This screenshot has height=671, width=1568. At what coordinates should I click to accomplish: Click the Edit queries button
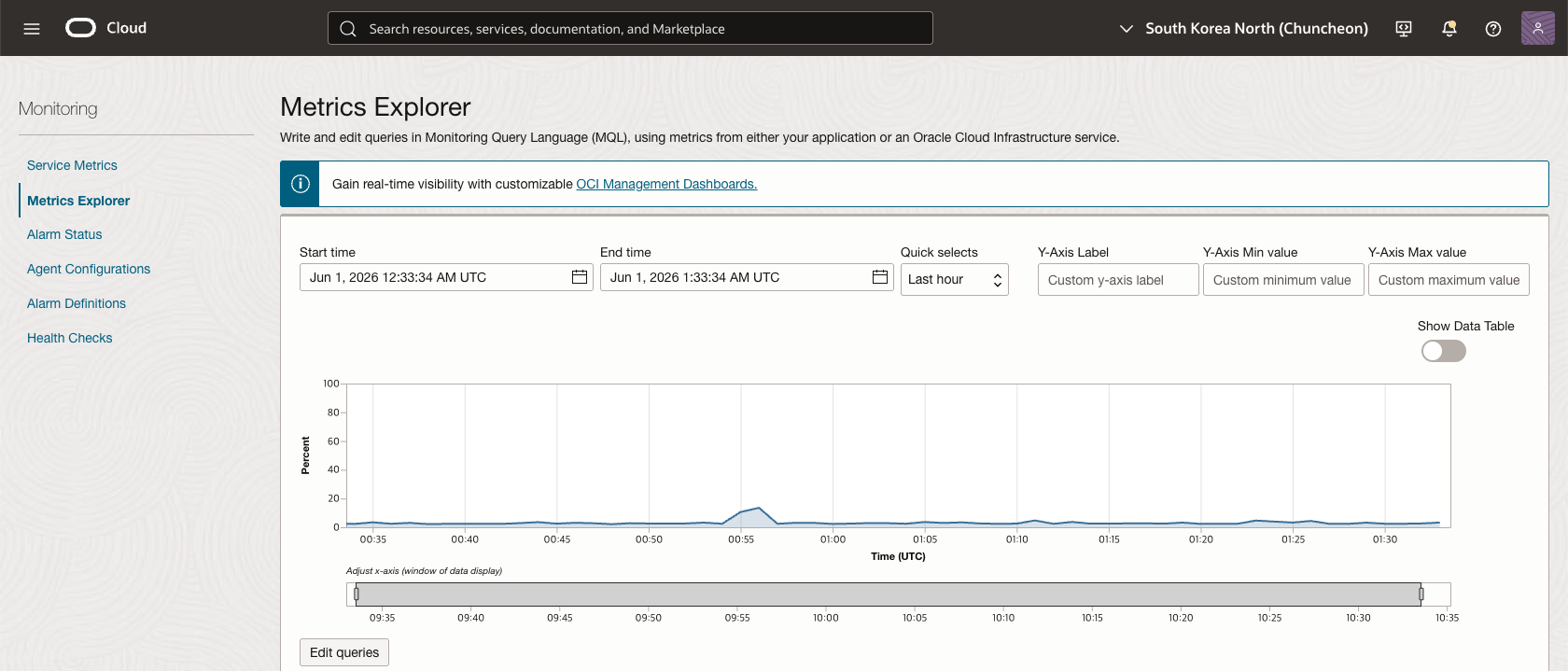pos(343,652)
